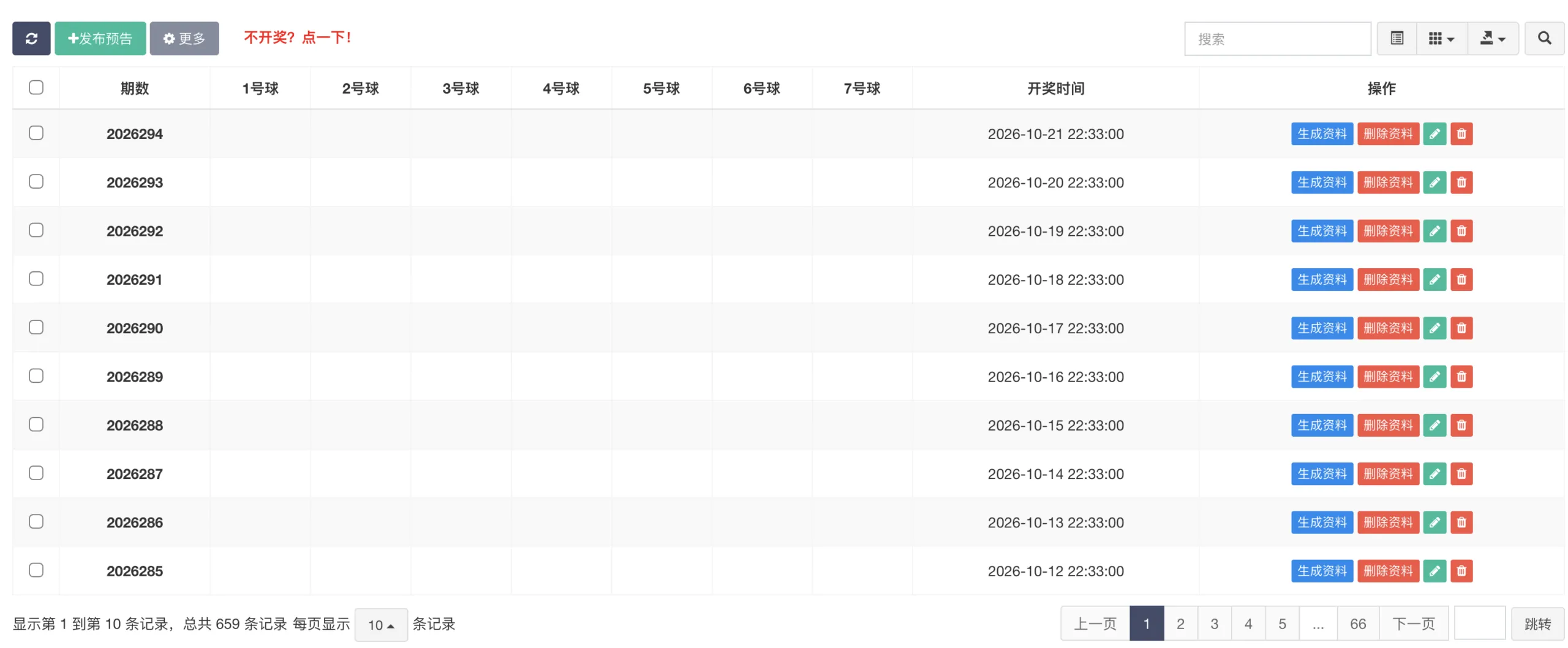This screenshot has height=648, width=1568.
Task: Click 删除资料 for period 2026289
Action: pos(1387,377)
